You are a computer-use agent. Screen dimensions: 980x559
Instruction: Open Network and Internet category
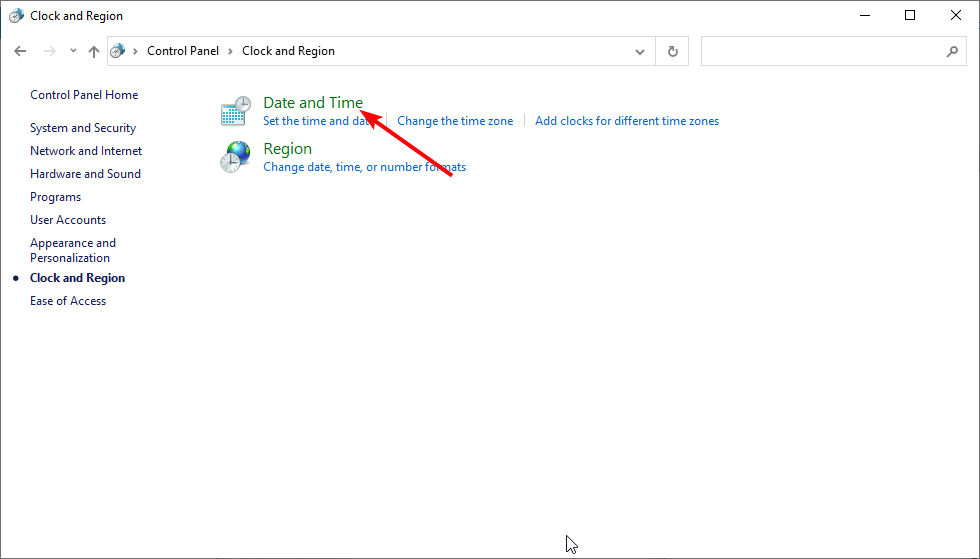pos(86,151)
